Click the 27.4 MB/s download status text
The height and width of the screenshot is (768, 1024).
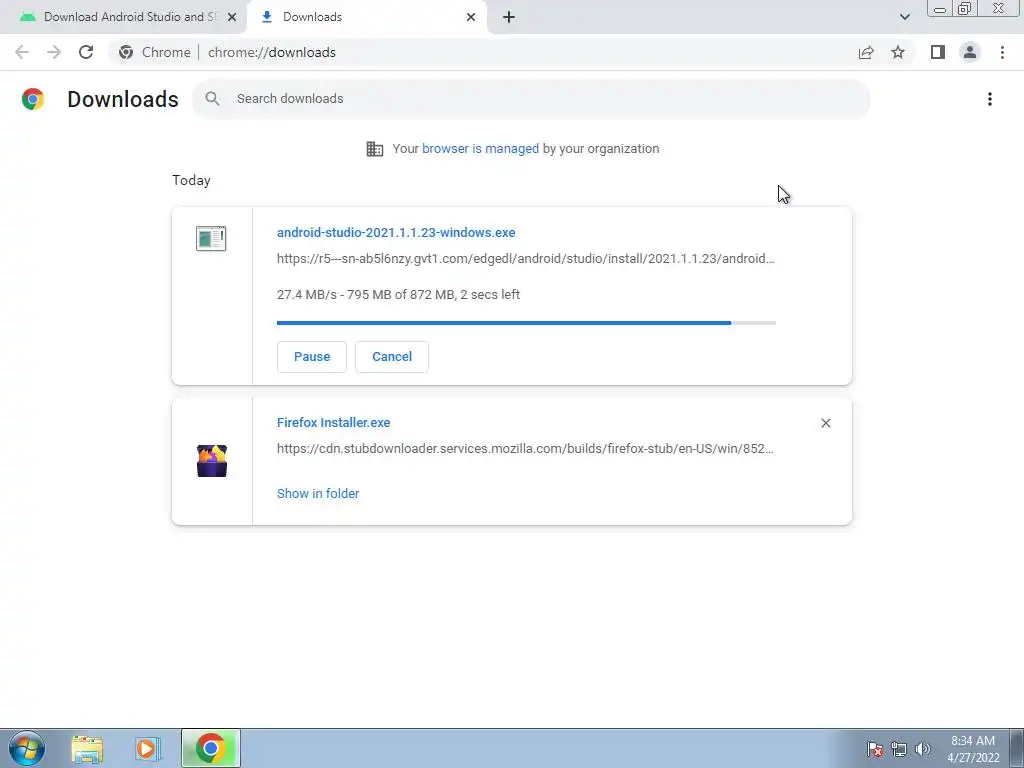(x=398, y=295)
